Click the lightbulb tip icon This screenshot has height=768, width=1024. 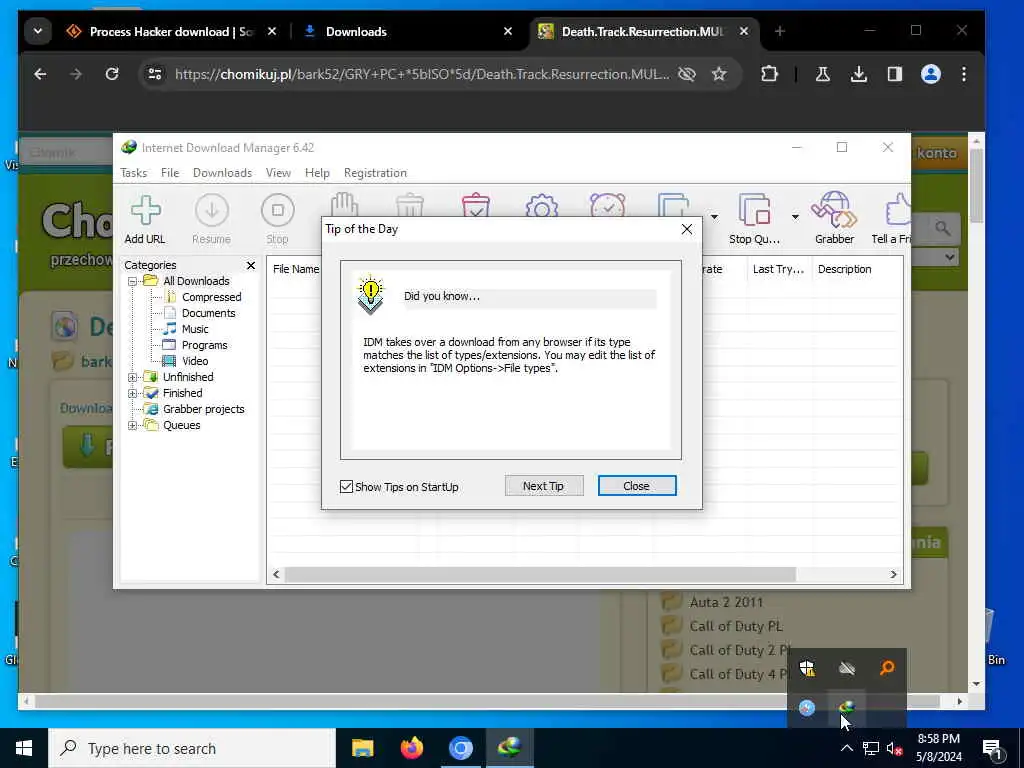tap(371, 295)
